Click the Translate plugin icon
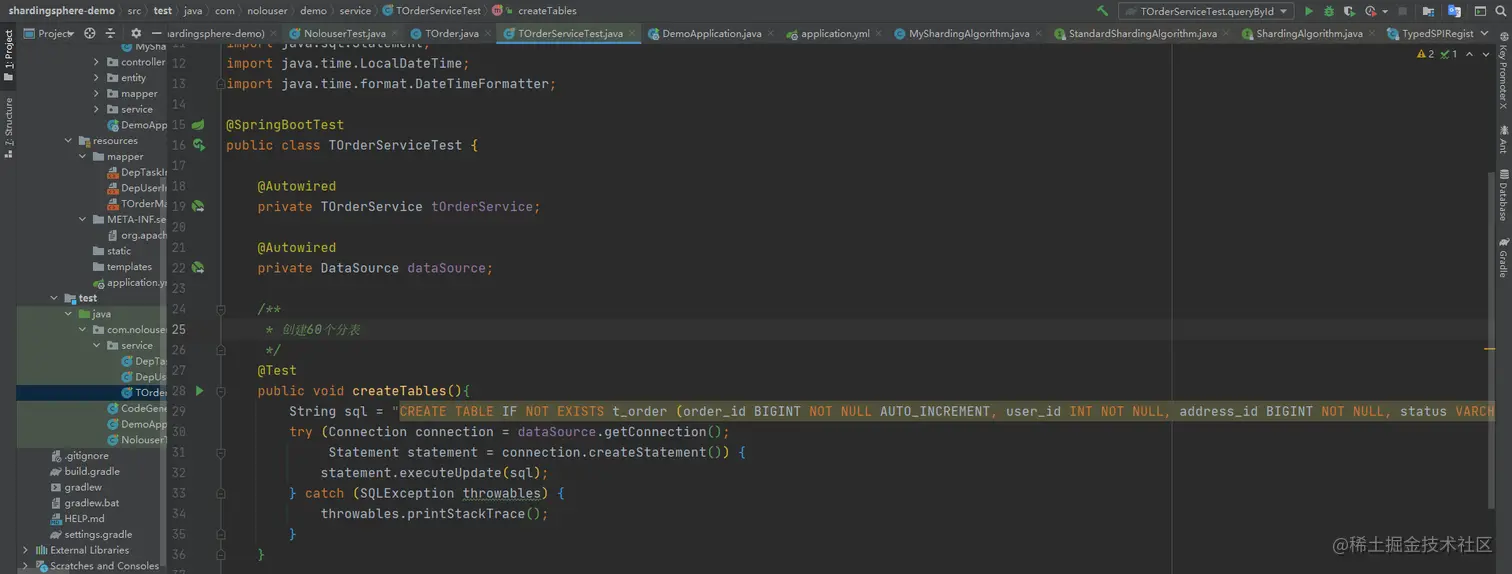Image resolution: width=1512 pixels, height=574 pixels. [x=1453, y=11]
